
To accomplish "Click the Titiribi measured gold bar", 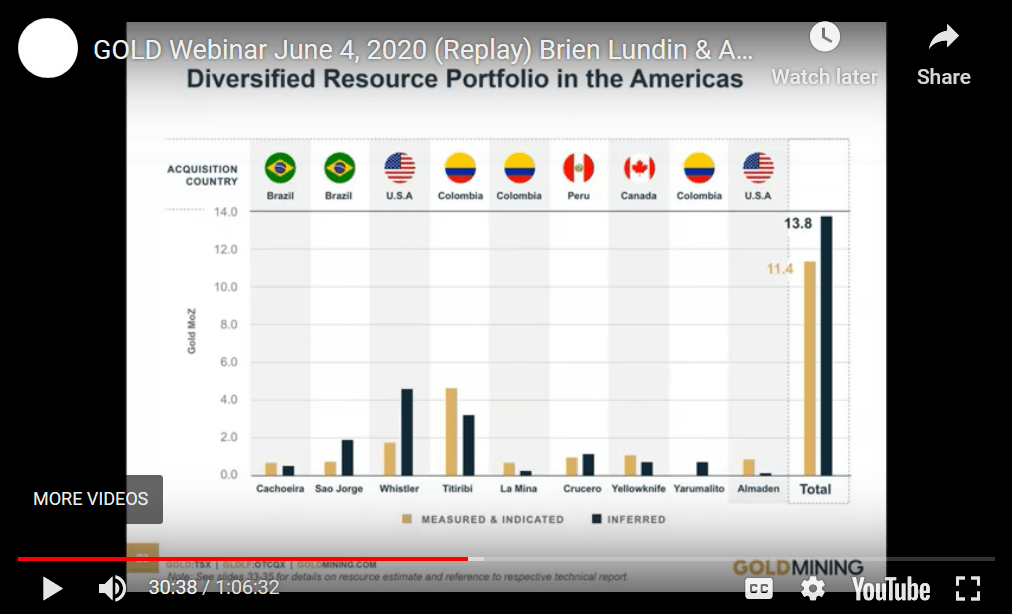I will 451,432.
